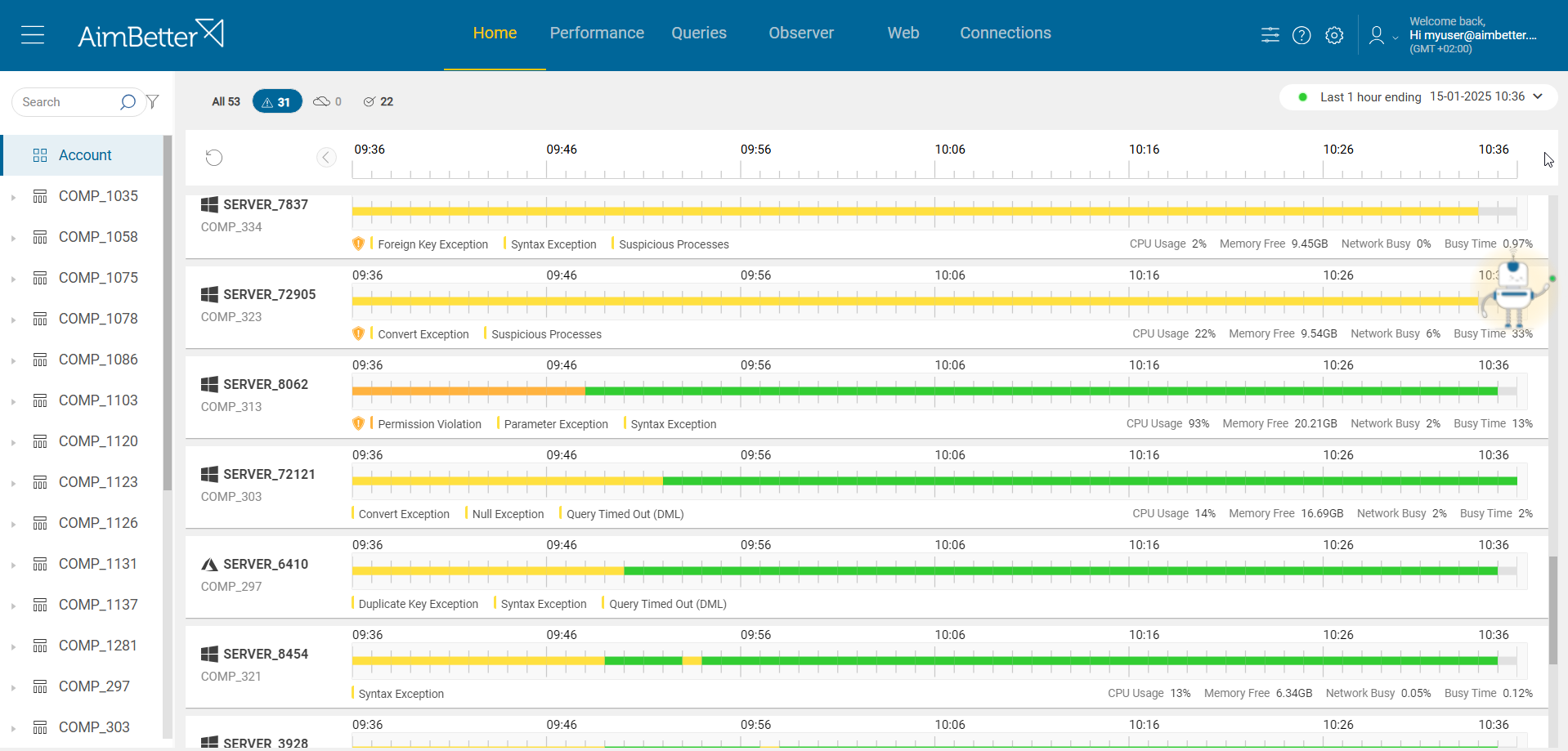Open the Web tab

point(903,33)
